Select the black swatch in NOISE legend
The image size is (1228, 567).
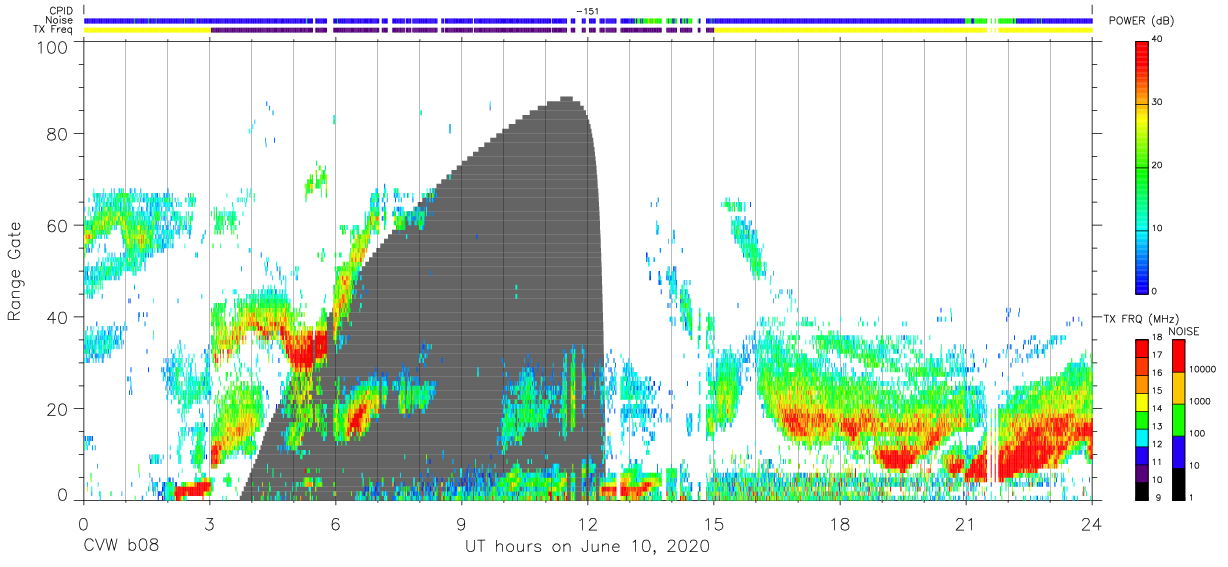pyautogui.click(x=1178, y=483)
